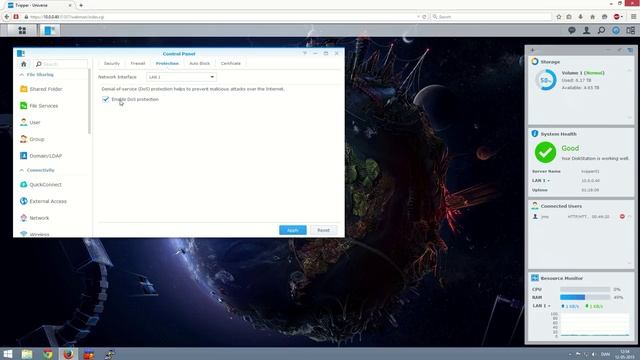640x360 pixels.
Task: Toggle Enable DoS protection checkbox
Action: coord(106,99)
